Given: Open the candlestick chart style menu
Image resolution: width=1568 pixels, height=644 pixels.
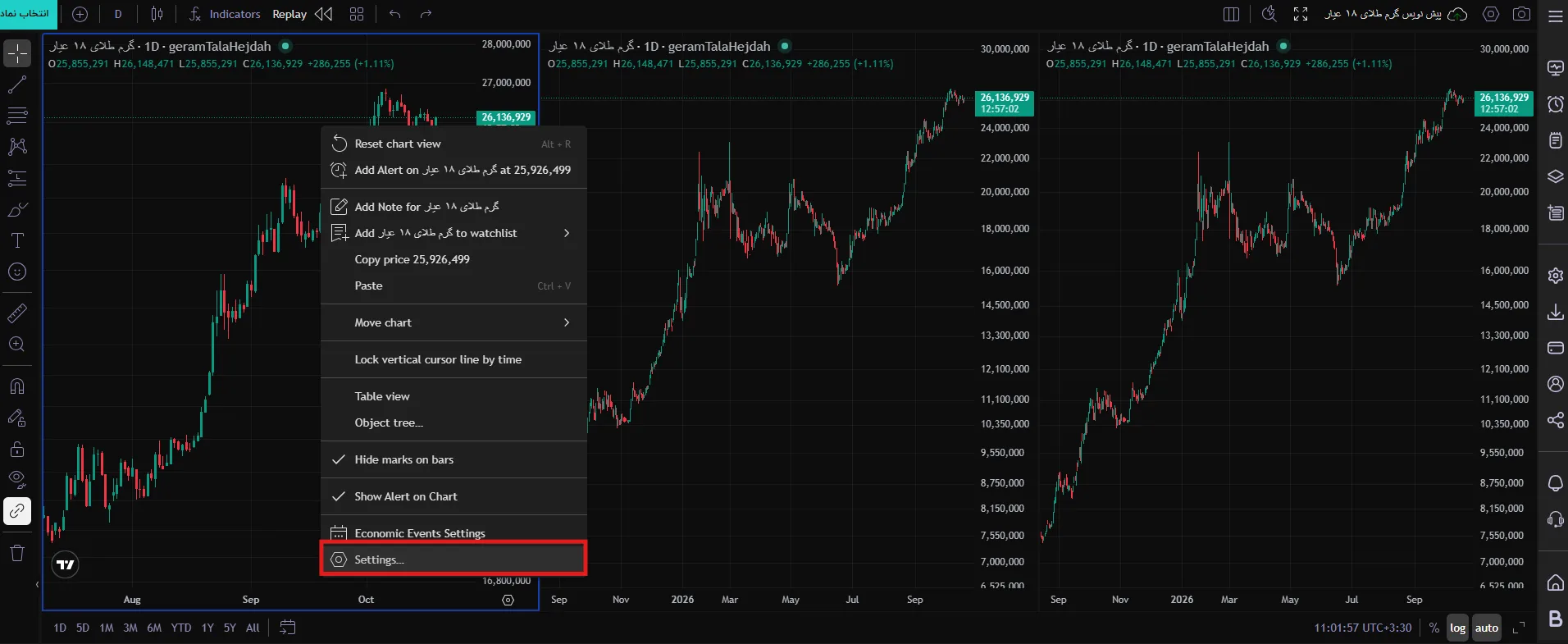Looking at the screenshot, I should tap(157, 14).
